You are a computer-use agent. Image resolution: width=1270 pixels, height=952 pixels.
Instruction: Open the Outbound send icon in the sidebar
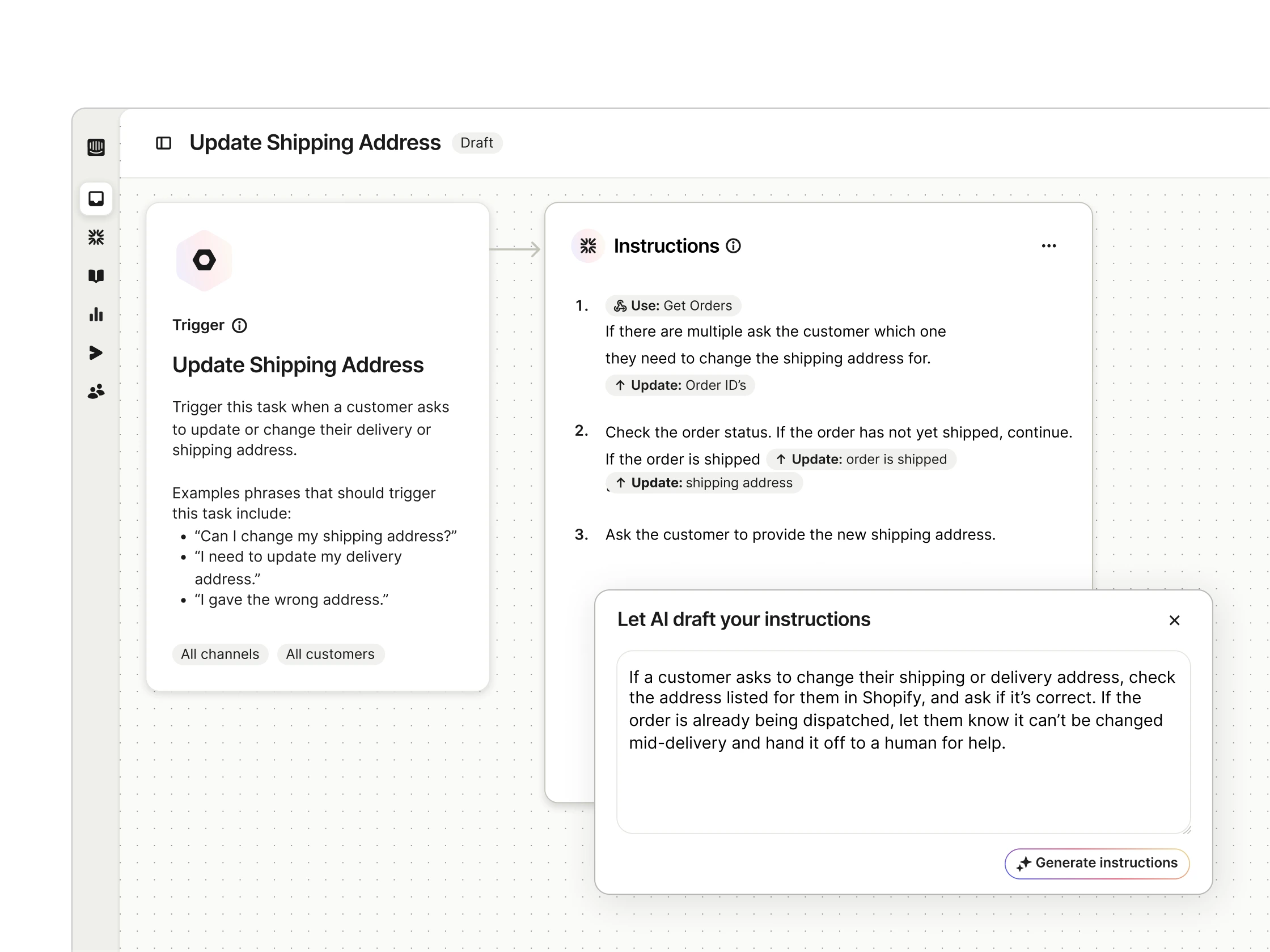(96, 352)
